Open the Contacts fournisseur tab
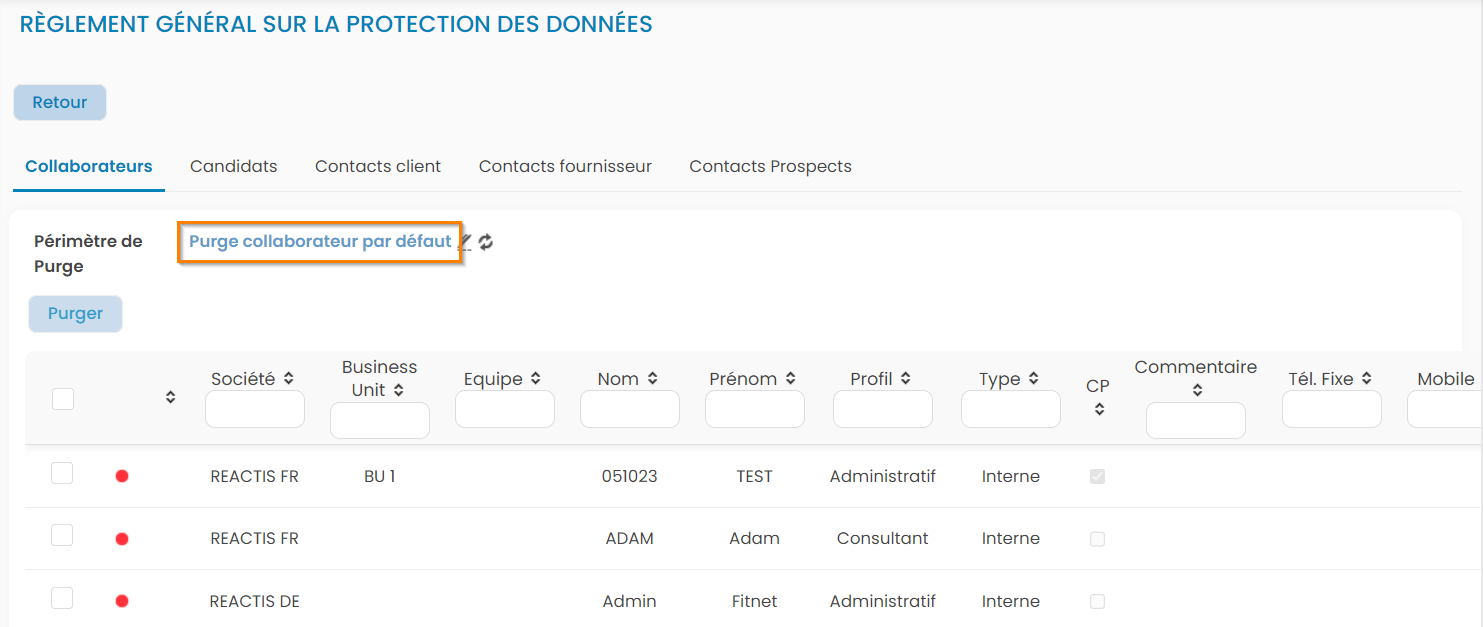The height and width of the screenshot is (627, 1483). tap(565, 166)
